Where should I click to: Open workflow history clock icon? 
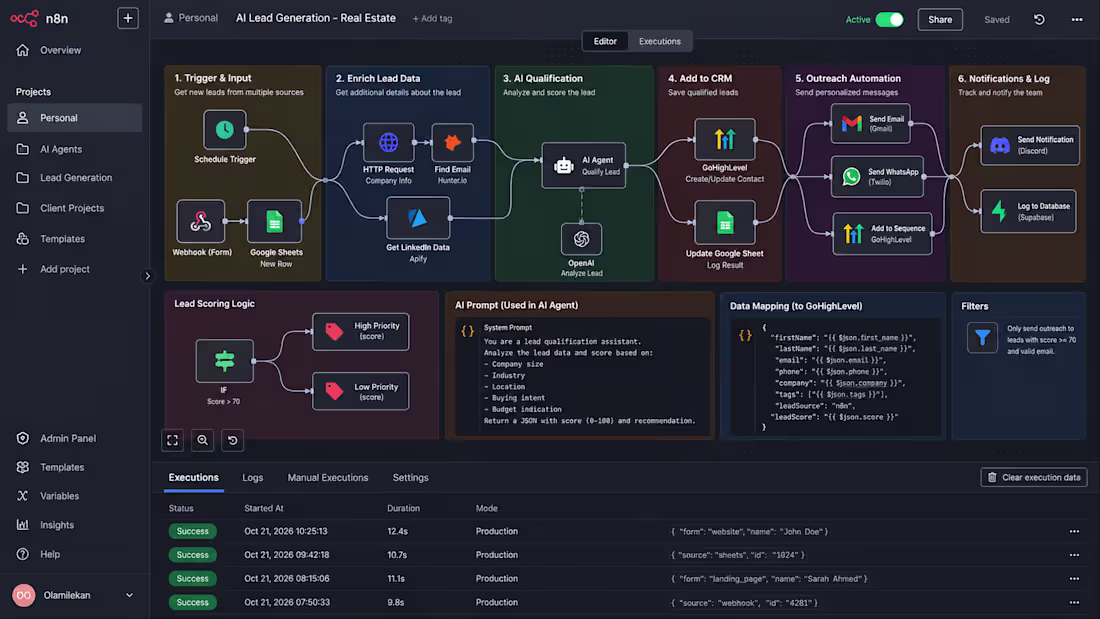point(1039,20)
